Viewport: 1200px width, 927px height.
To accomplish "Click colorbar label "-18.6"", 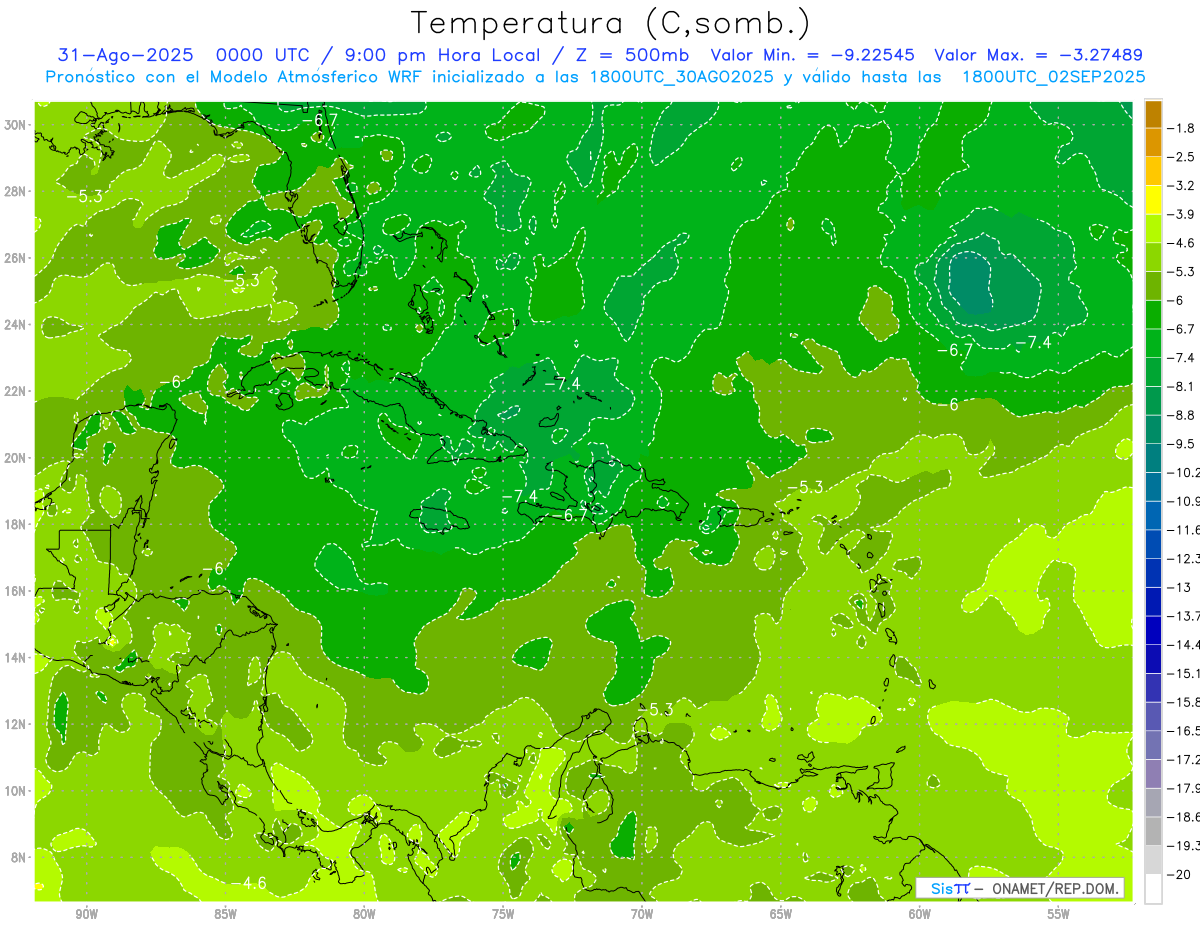I will pyautogui.click(x=1185, y=817).
